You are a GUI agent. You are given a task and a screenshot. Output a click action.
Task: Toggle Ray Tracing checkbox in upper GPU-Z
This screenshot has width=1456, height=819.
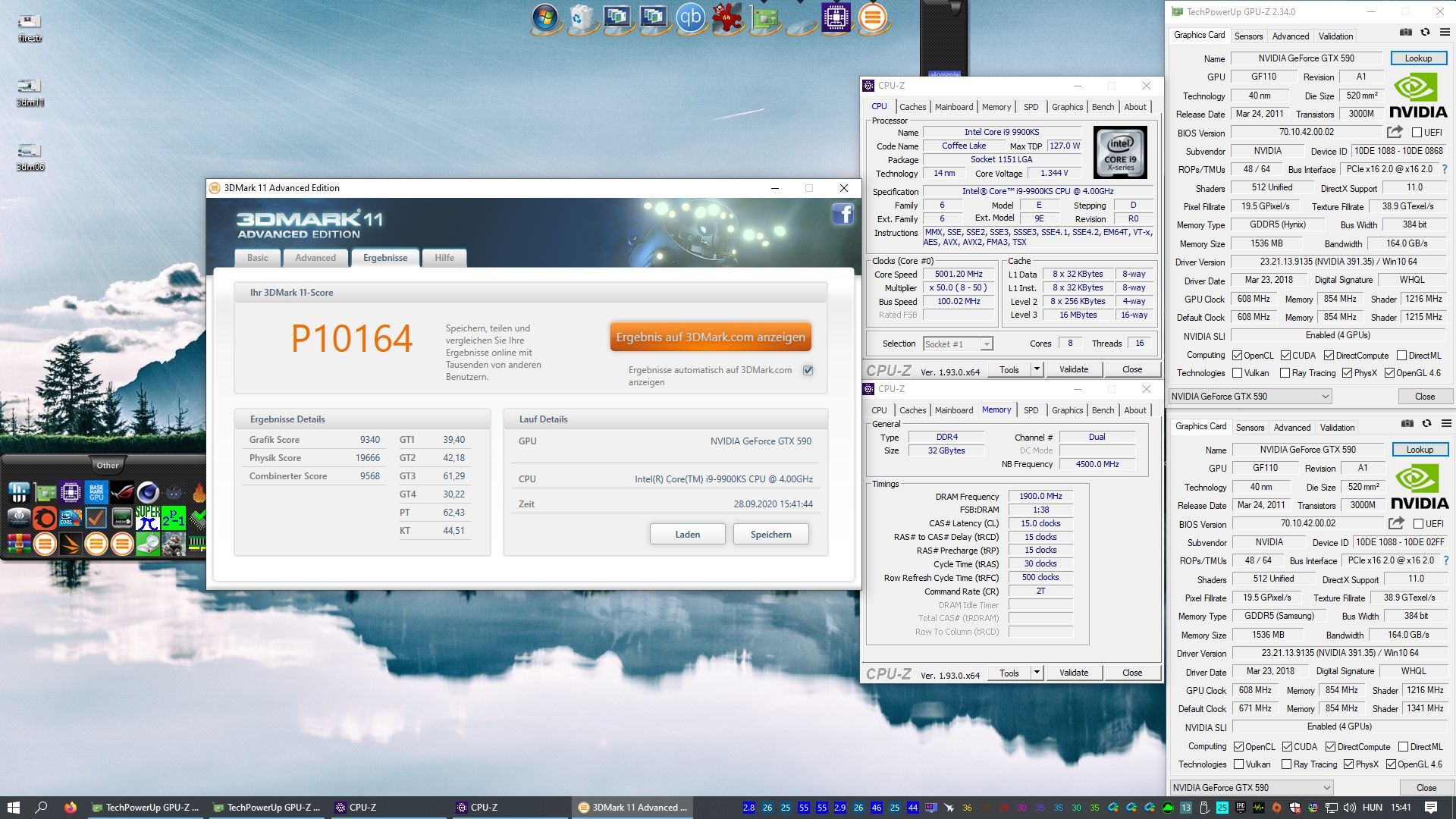pyautogui.click(x=1285, y=373)
